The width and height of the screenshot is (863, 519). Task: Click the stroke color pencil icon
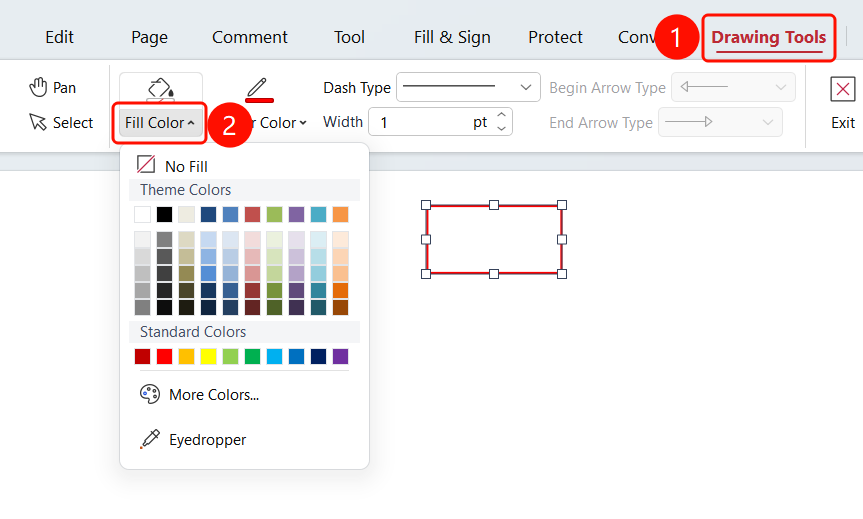point(259,89)
